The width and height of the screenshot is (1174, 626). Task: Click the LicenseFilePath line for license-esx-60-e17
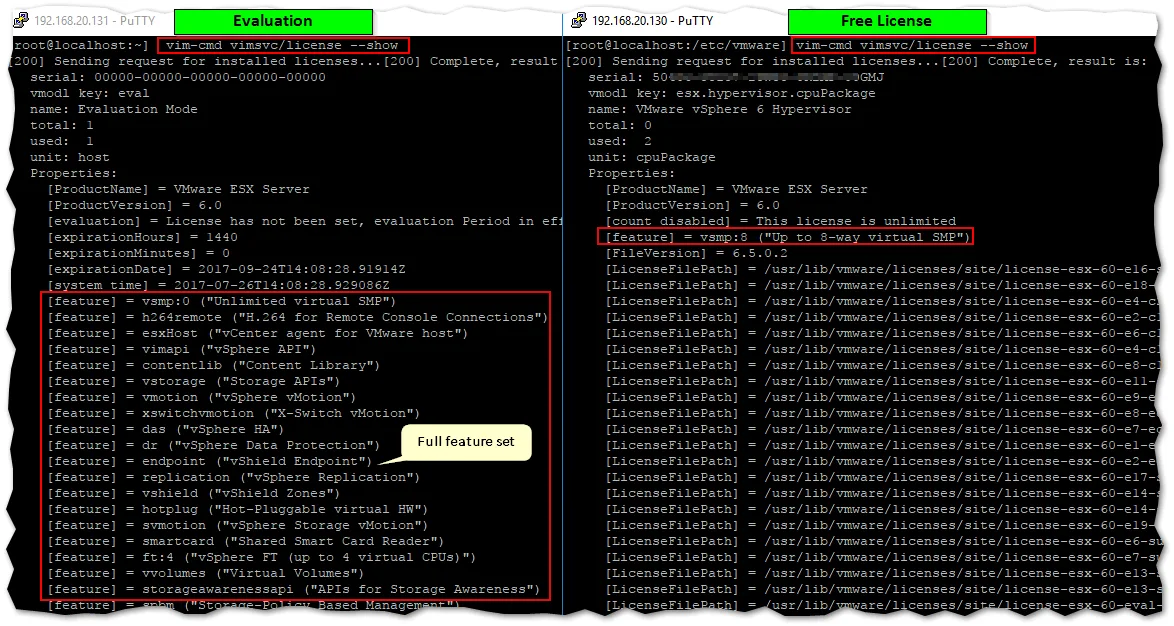(883, 478)
